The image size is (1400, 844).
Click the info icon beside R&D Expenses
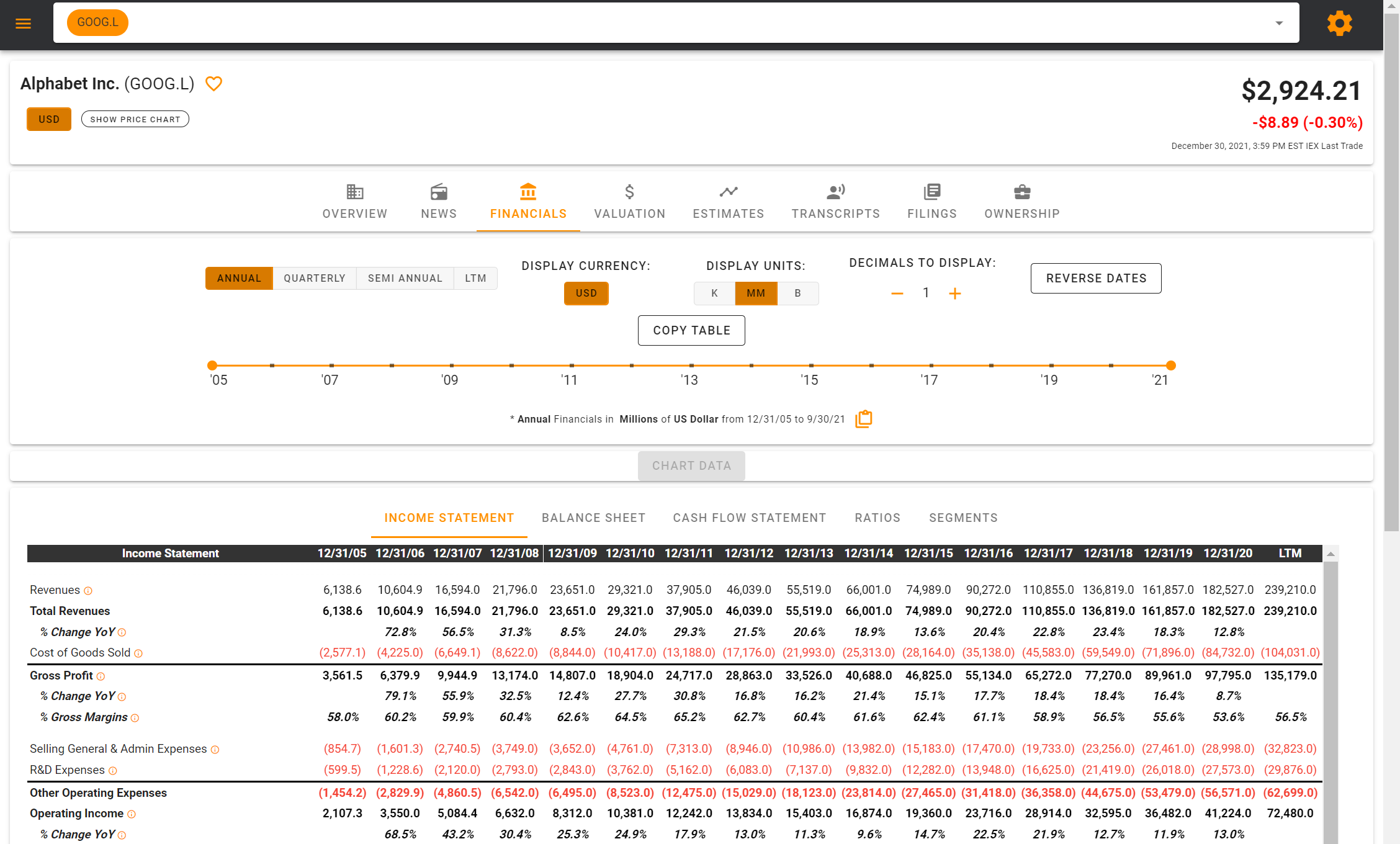[x=112, y=771]
